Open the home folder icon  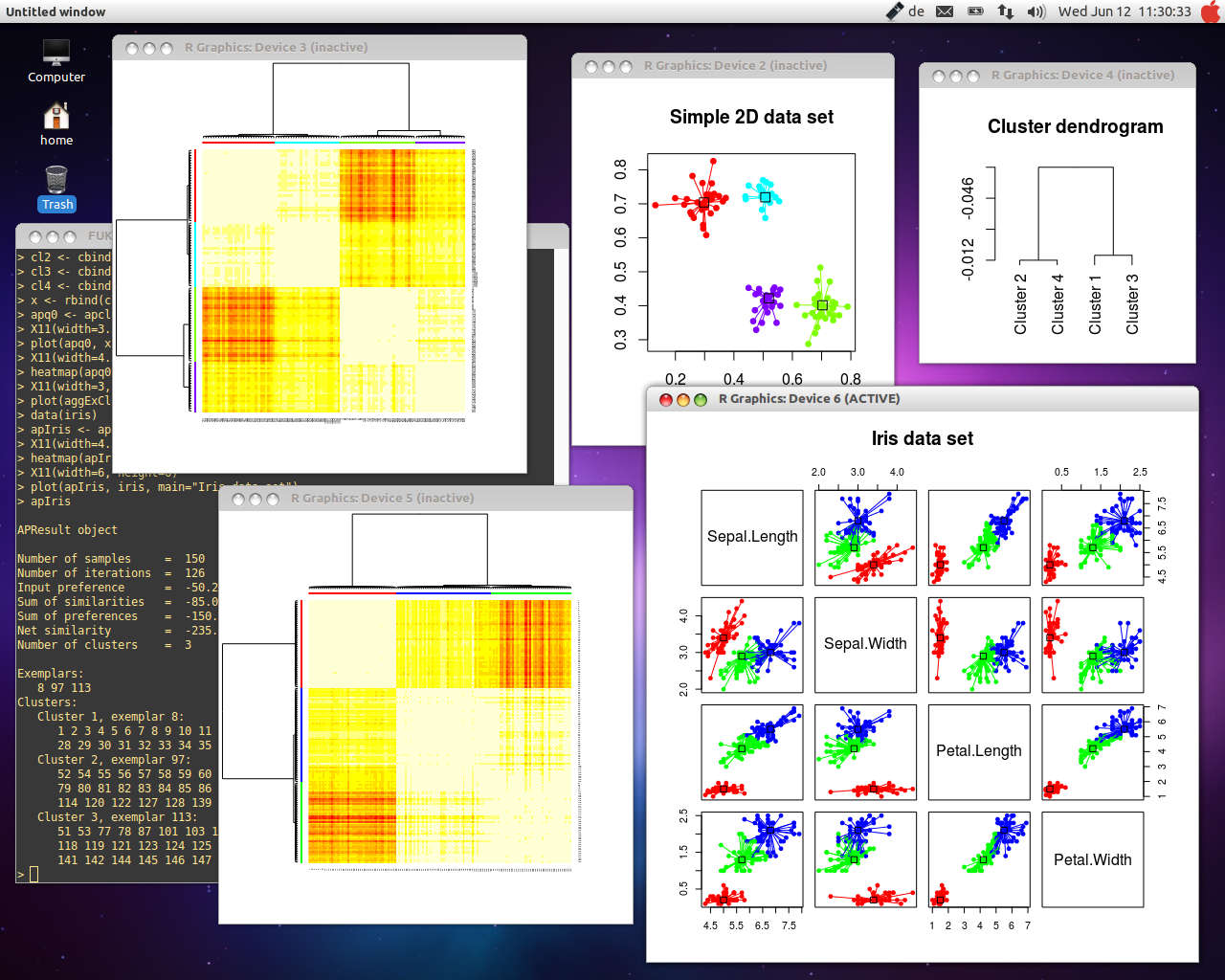[x=56, y=123]
